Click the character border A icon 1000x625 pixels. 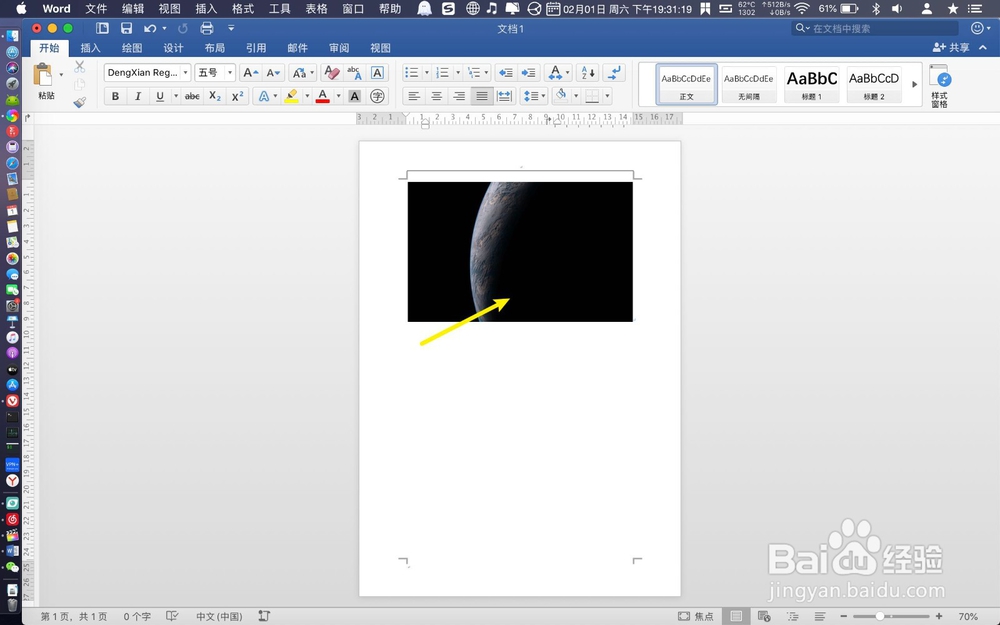tap(377, 73)
